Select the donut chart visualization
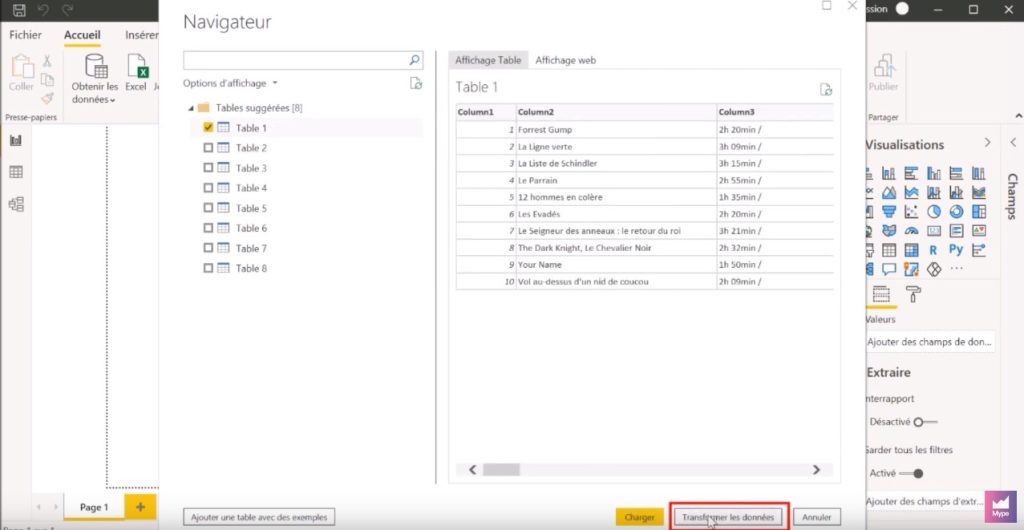 (956, 211)
